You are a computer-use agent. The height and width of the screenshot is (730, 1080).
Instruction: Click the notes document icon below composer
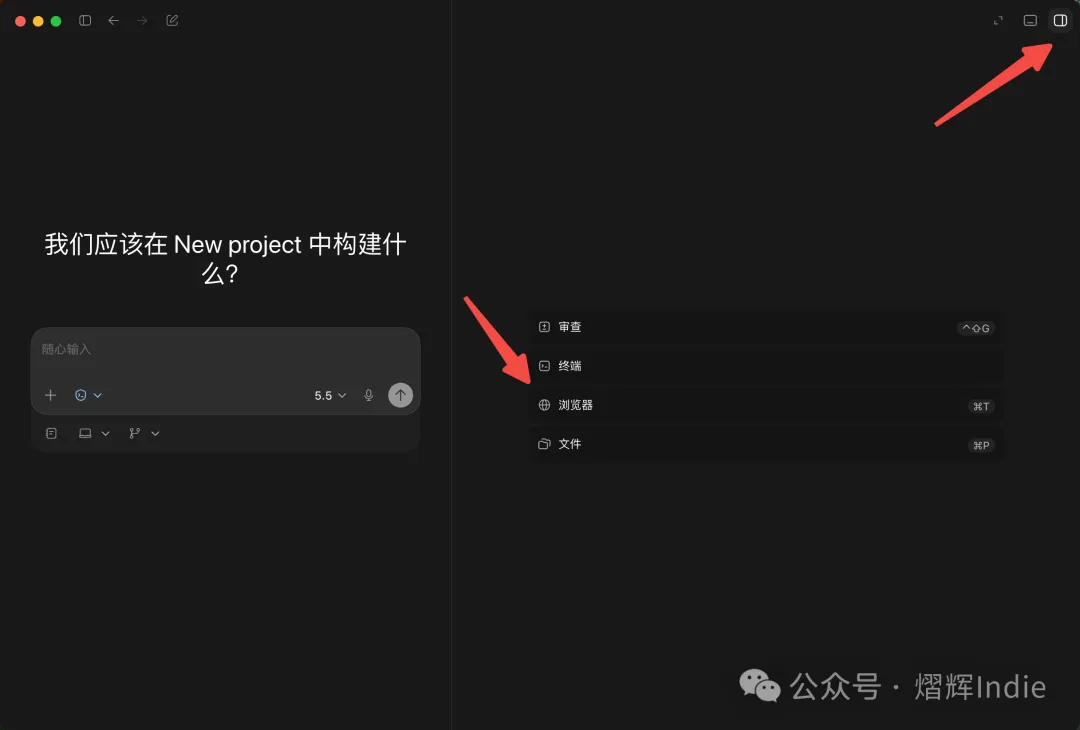(x=51, y=433)
